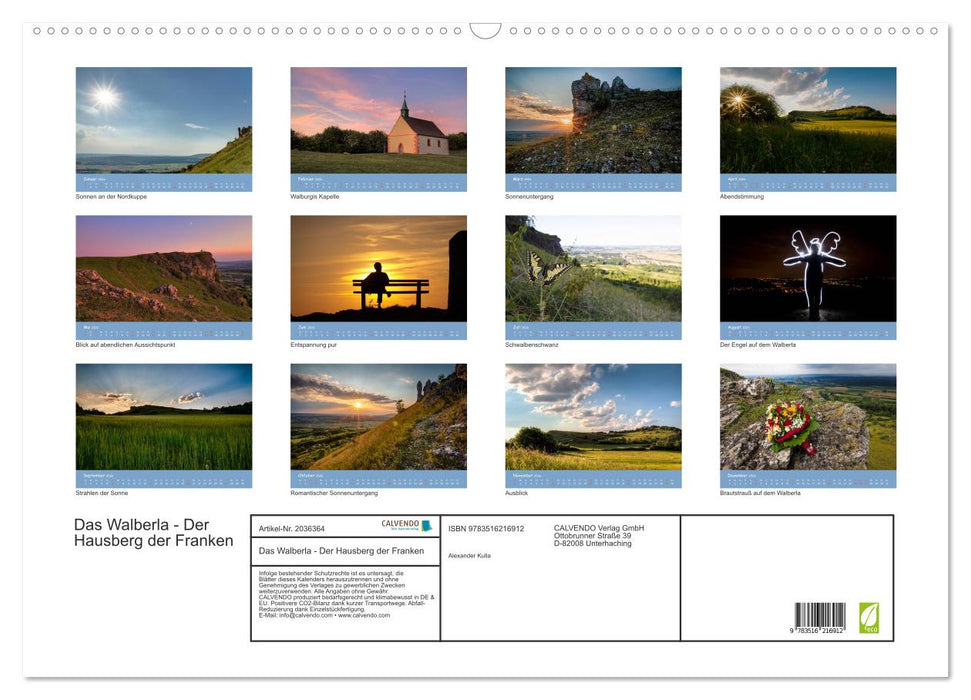Click the bridal bouquet in December image

(785, 425)
